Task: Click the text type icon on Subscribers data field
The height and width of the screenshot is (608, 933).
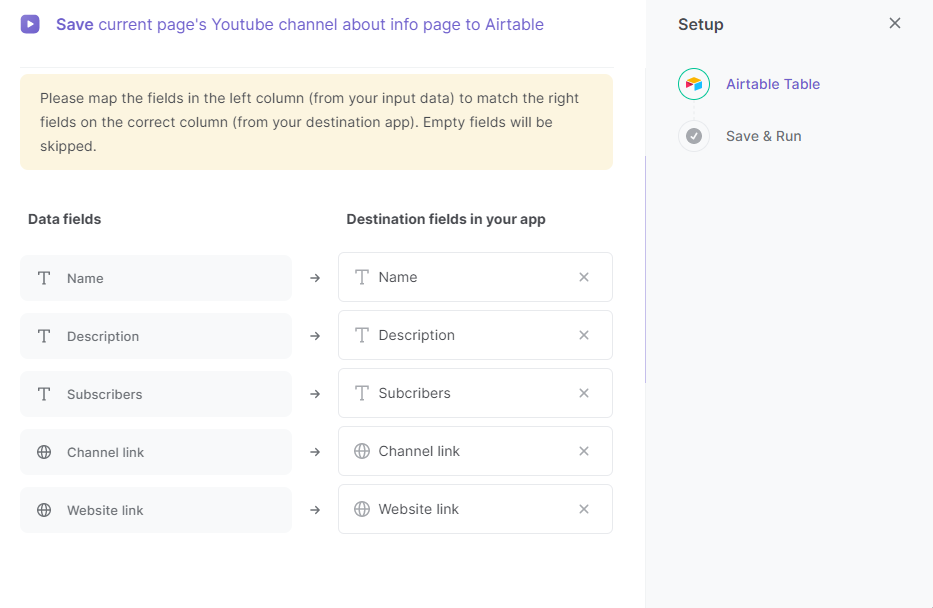Action: point(44,394)
